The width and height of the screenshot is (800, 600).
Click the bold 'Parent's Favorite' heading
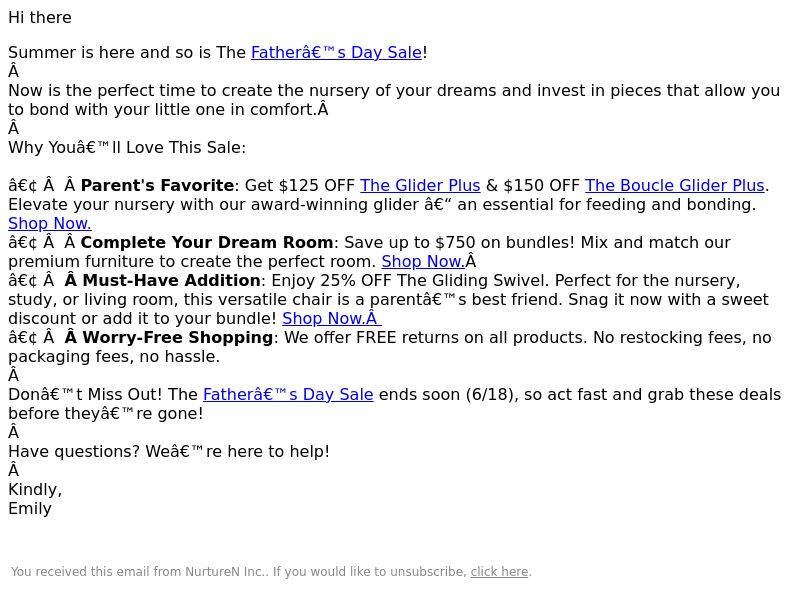[x=157, y=186]
